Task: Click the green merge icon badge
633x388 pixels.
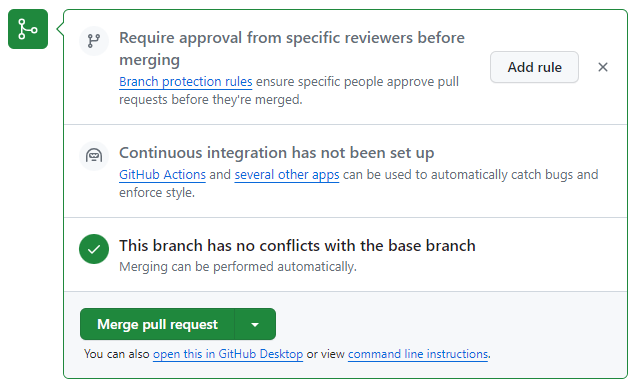Action: 28,29
